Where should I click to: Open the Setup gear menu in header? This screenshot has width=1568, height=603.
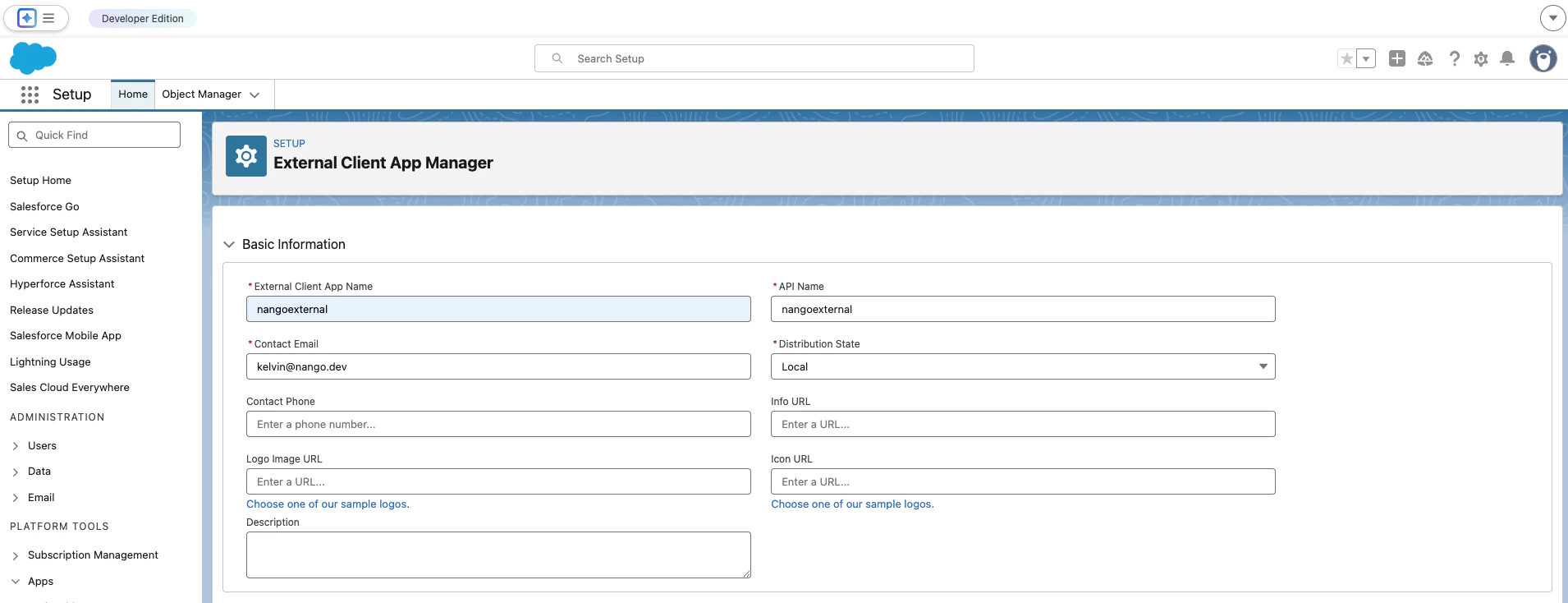tap(1481, 58)
